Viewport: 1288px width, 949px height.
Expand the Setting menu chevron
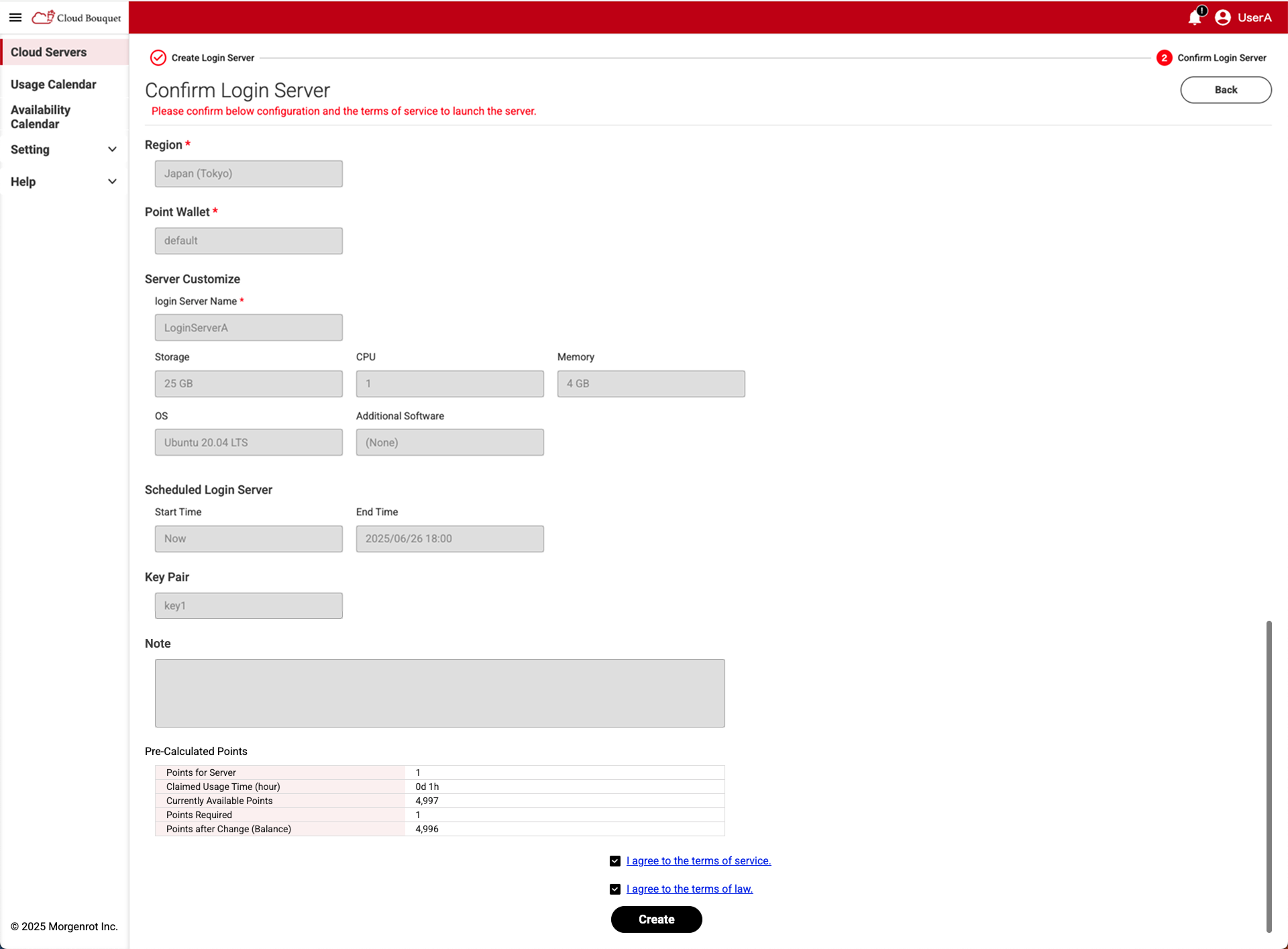[x=112, y=150]
